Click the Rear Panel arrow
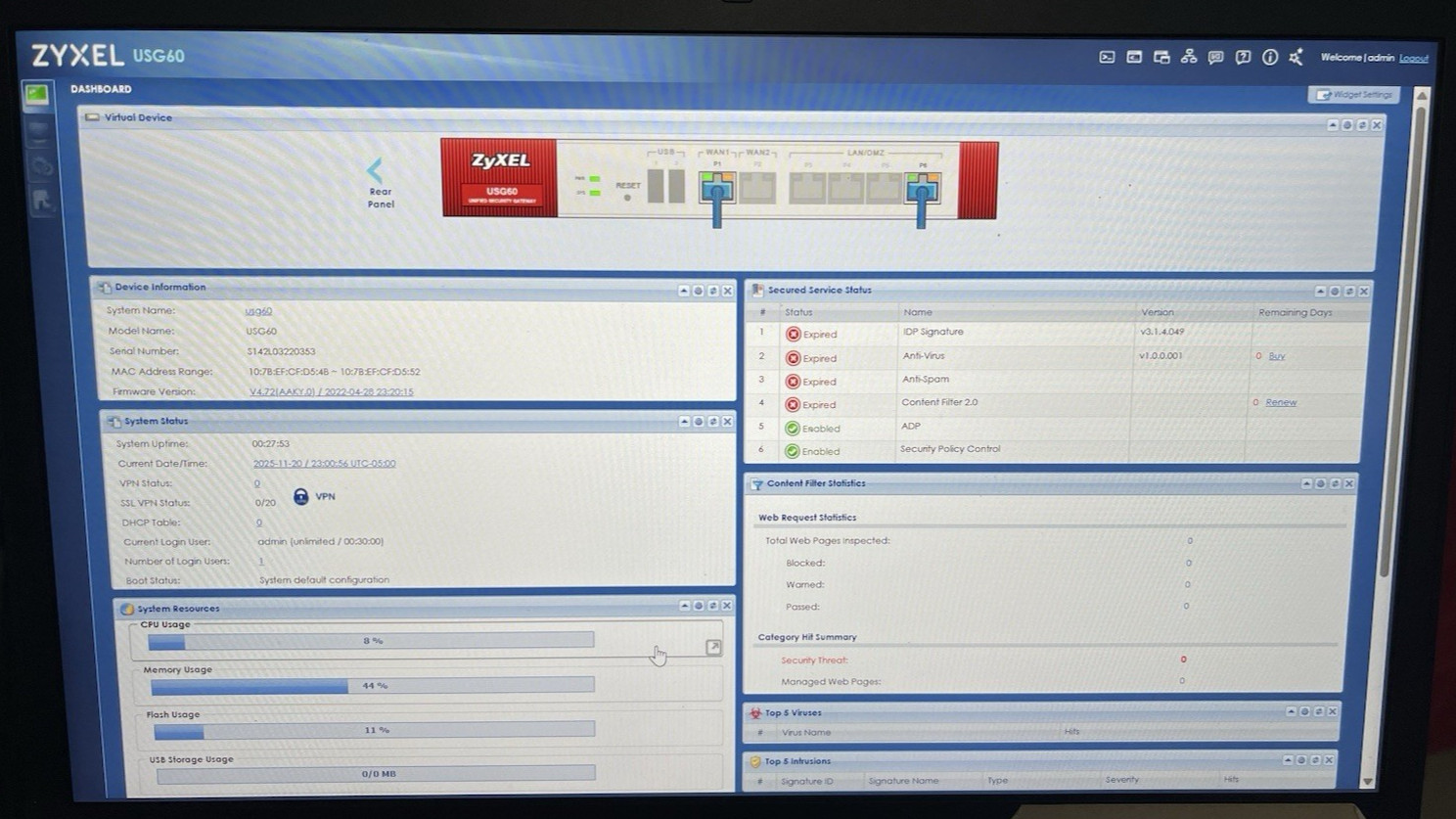The image size is (1456, 819). pos(376,169)
